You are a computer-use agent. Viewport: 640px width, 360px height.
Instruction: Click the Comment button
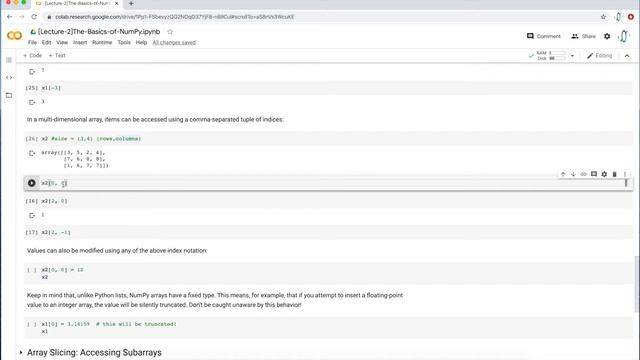tap(544, 36)
